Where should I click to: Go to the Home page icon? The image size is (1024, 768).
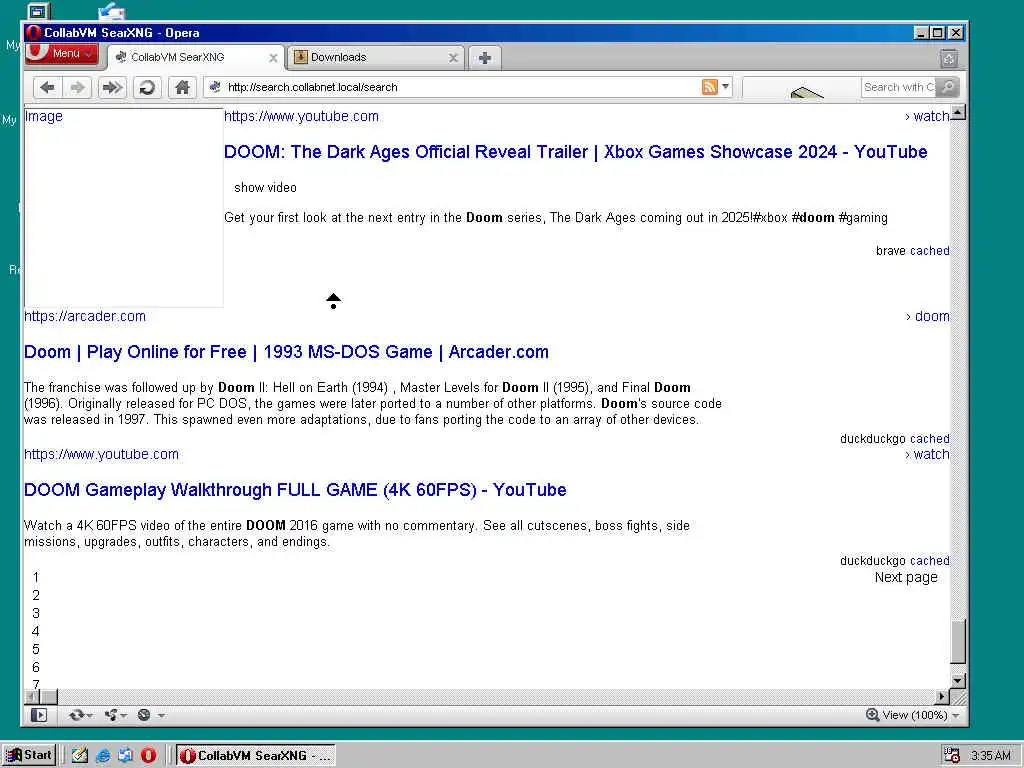pos(182,87)
